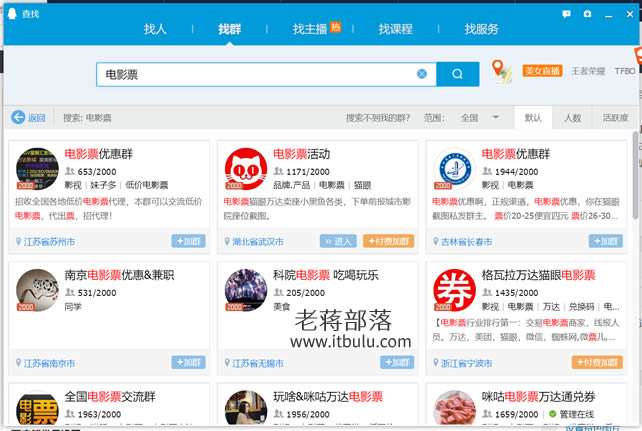Switch to the 找主播 tab

point(310,29)
